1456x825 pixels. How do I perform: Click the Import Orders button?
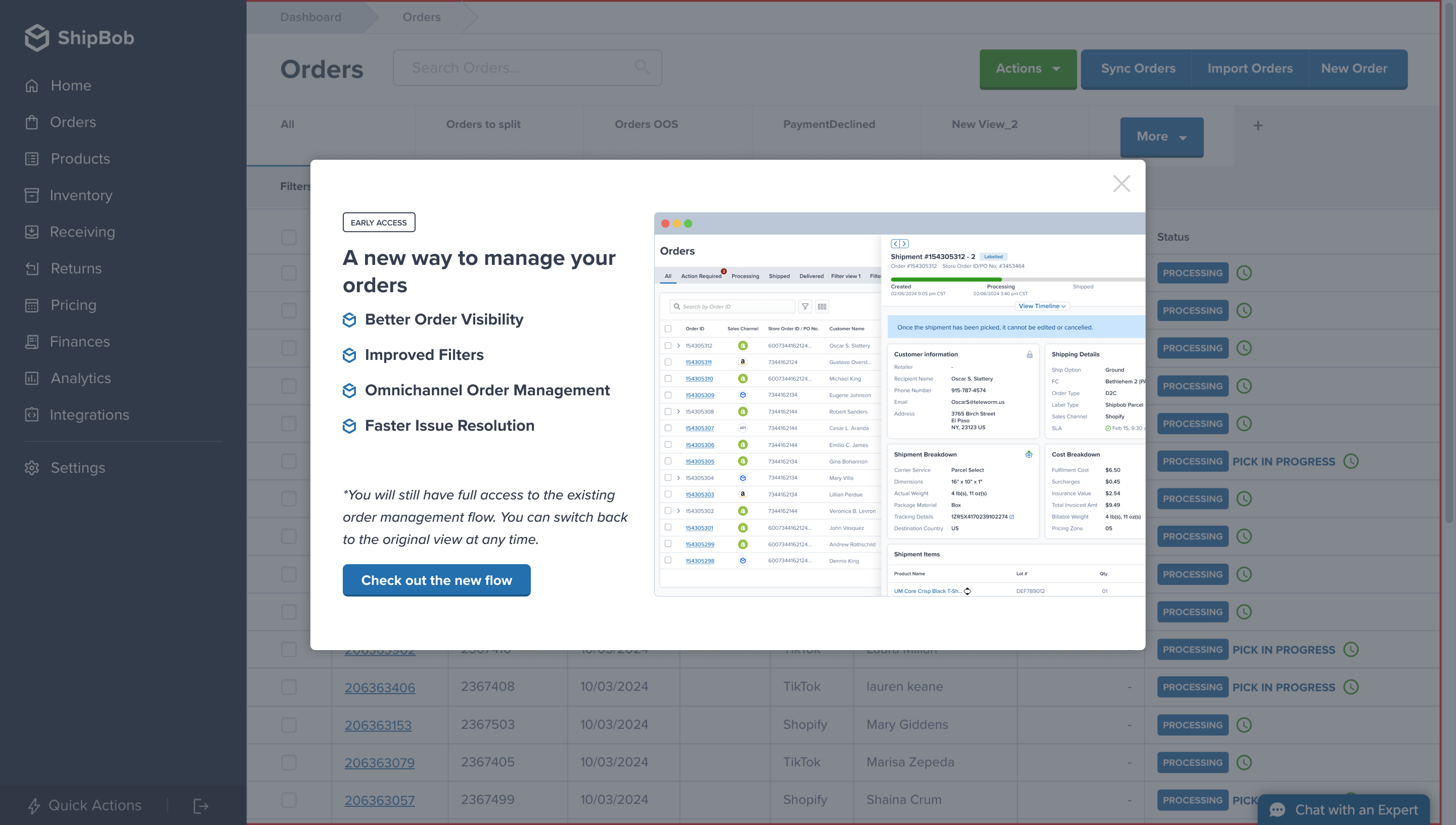point(1250,69)
